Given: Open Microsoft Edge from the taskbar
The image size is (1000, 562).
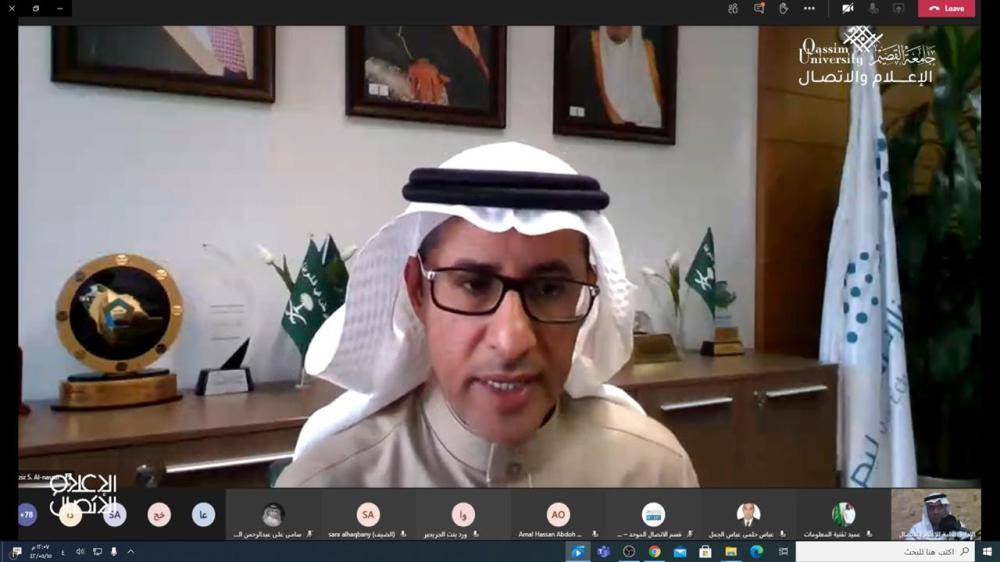Looking at the screenshot, I should coord(757,551).
